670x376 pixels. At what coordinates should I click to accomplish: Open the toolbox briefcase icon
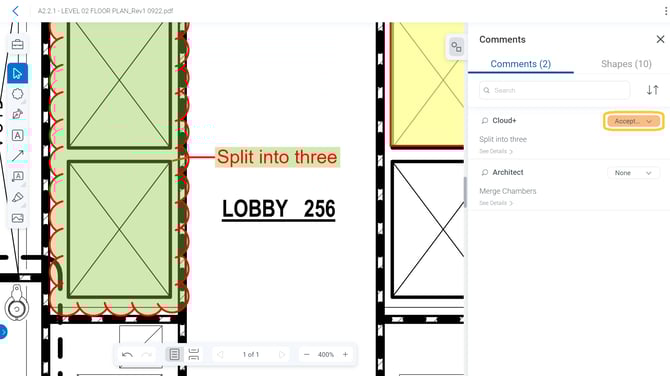click(18, 44)
